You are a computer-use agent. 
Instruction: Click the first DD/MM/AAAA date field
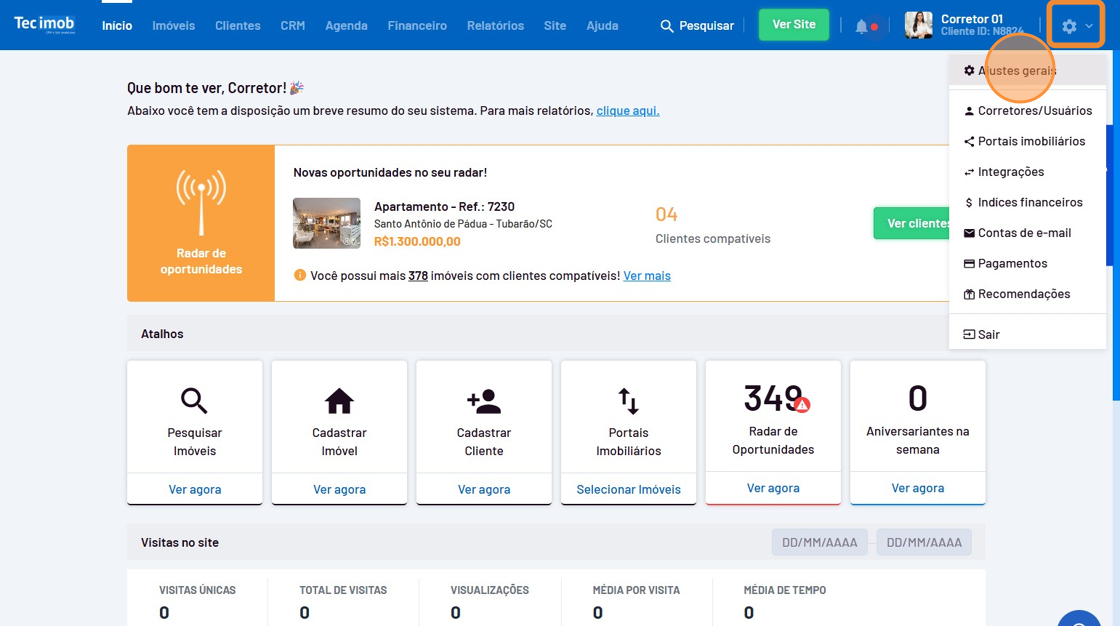(819, 542)
